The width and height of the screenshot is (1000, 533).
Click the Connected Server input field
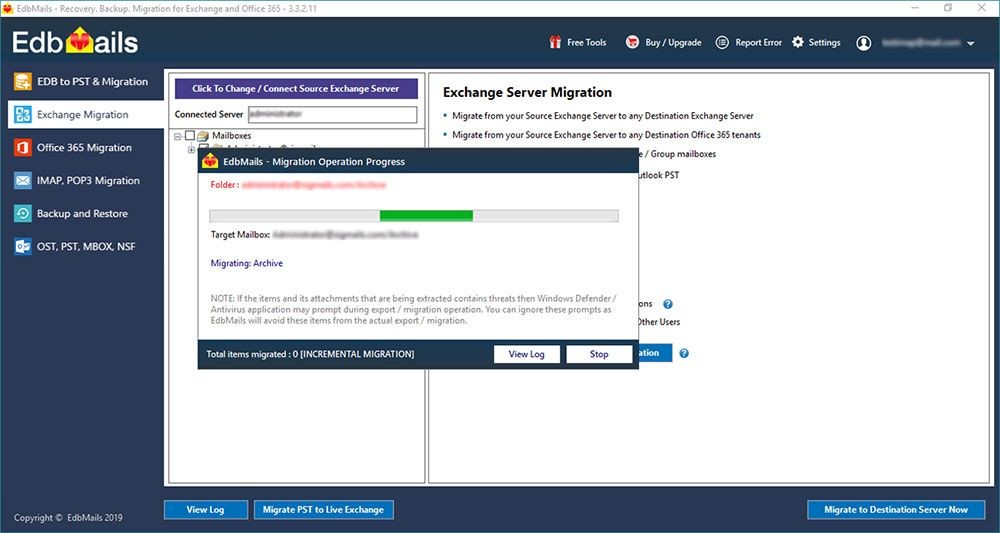[x=332, y=115]
